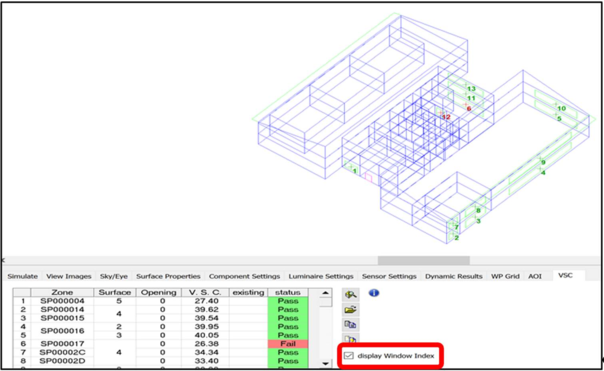604x371 pixels.
Task: Click the open folder icon
Action: pos(351,310)
